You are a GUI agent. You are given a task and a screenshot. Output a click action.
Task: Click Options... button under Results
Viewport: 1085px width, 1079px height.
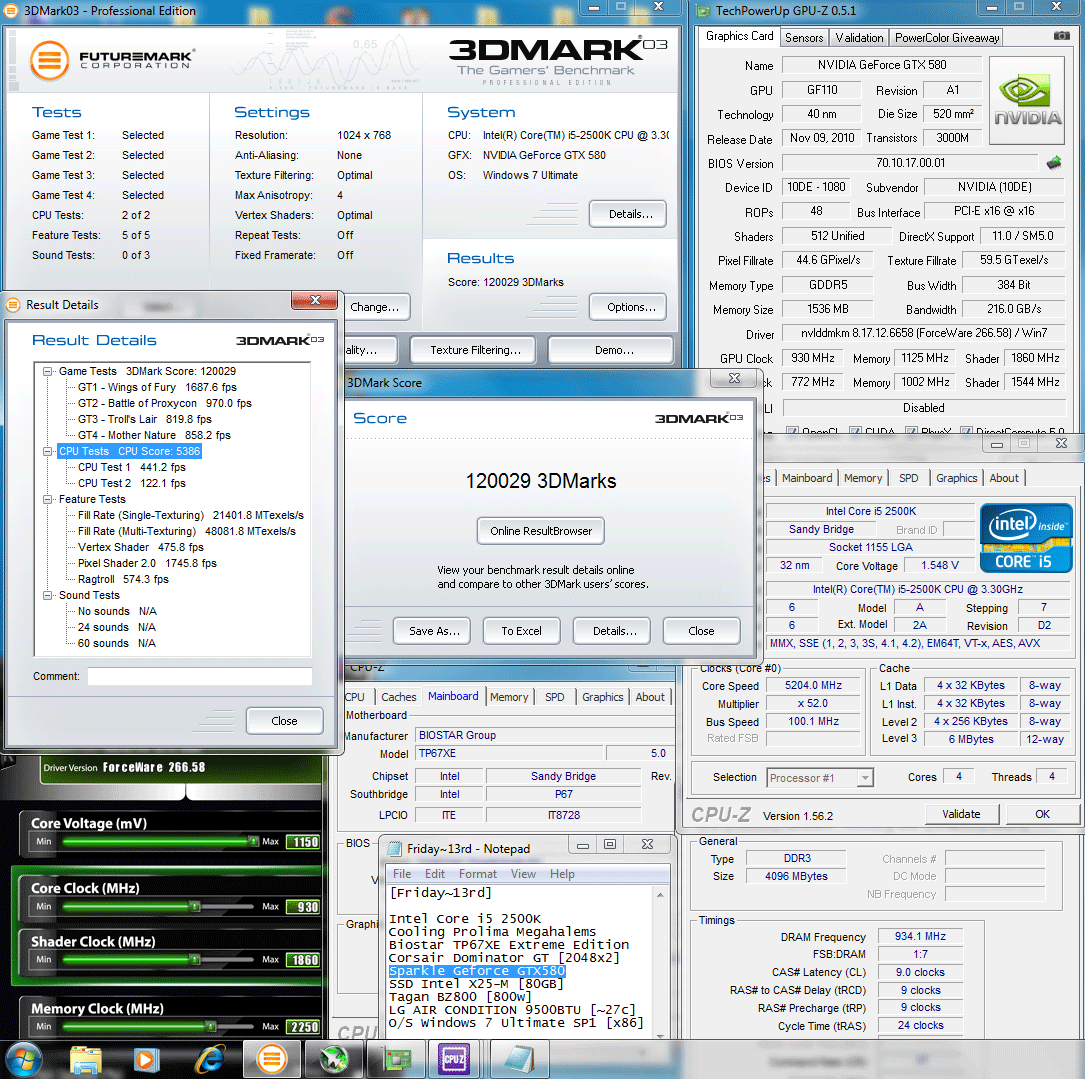click(630, 307)
